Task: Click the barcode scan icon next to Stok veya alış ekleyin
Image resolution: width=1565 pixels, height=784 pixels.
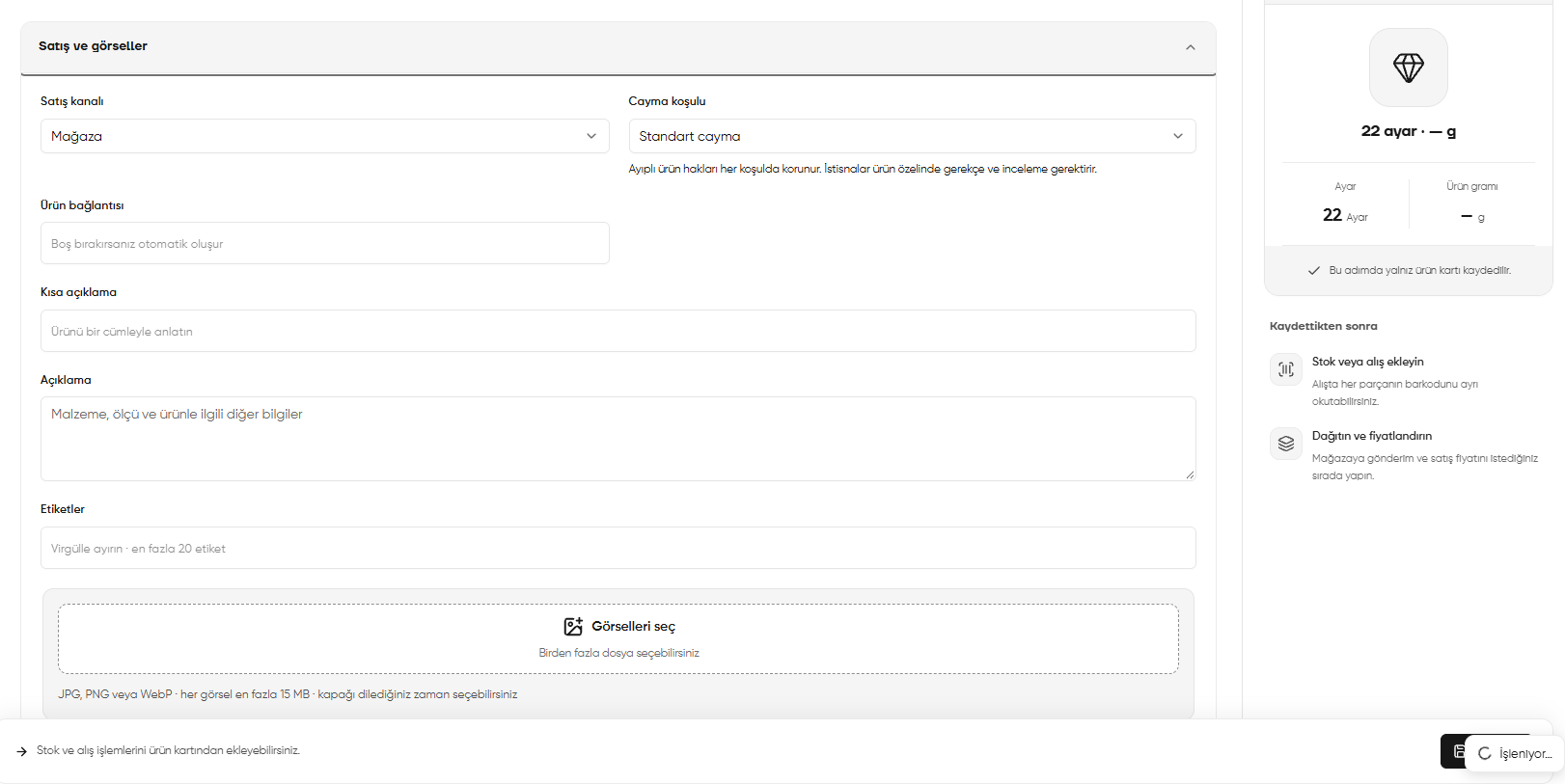Action: pyautogui.click(x=1285, y=369)
